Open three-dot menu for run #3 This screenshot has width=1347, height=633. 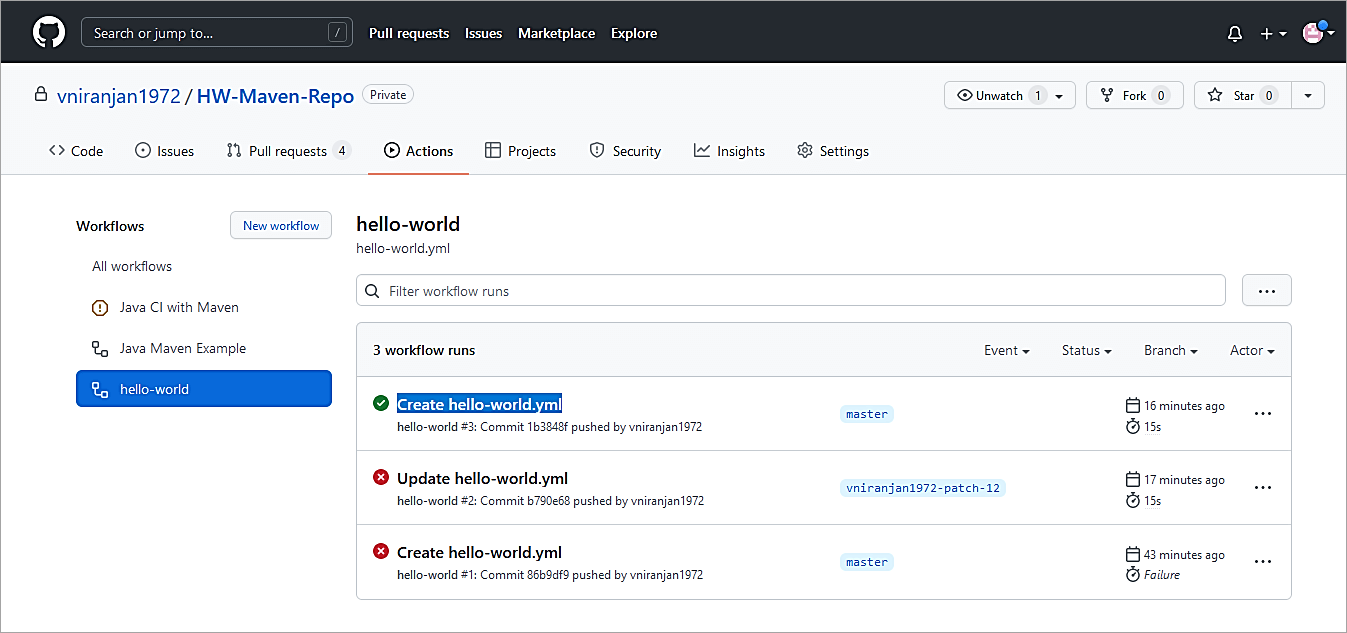tap(1262, 414)
